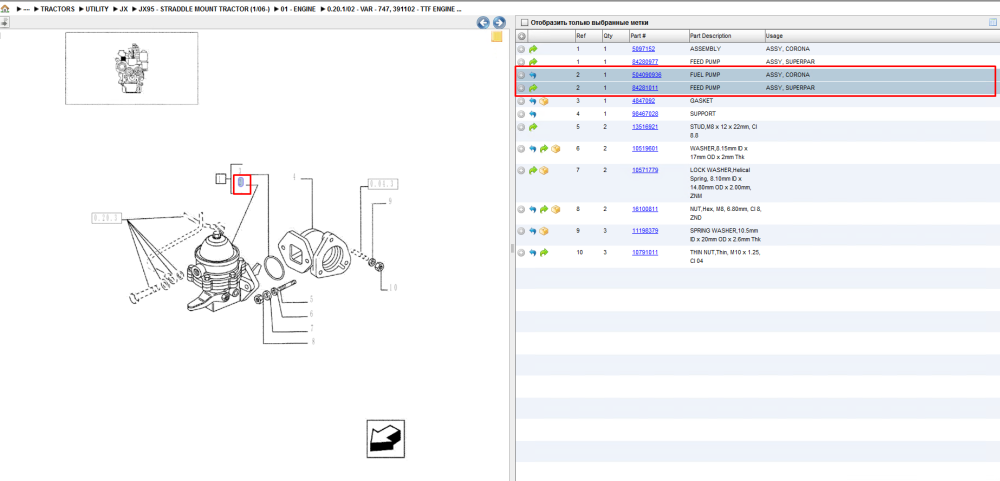This screenshot has width=1000, height=481.
Task: Click green arrow on THIN NUT row
Action: tap(544, 253)
